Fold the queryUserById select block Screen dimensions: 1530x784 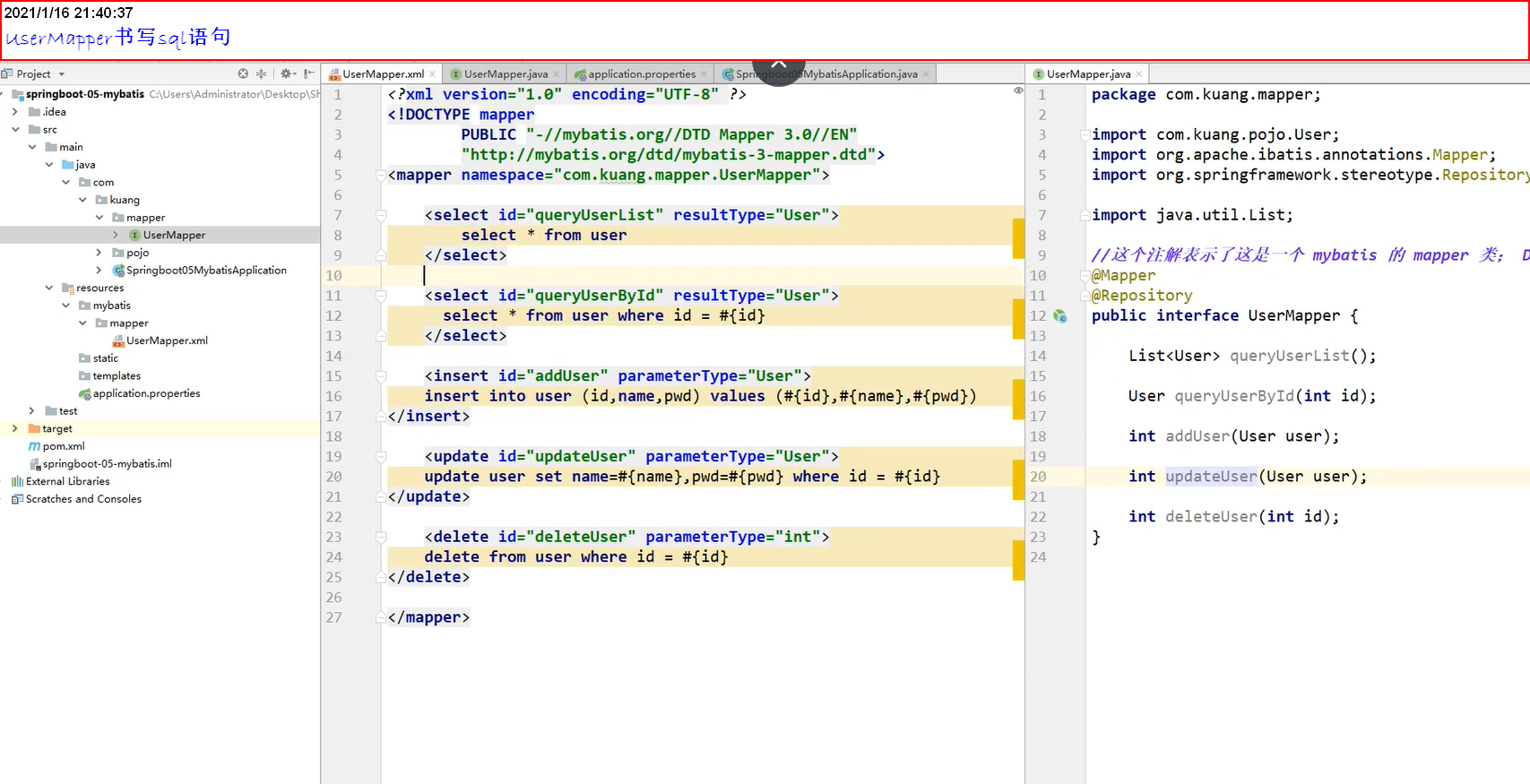click(381, 296)
